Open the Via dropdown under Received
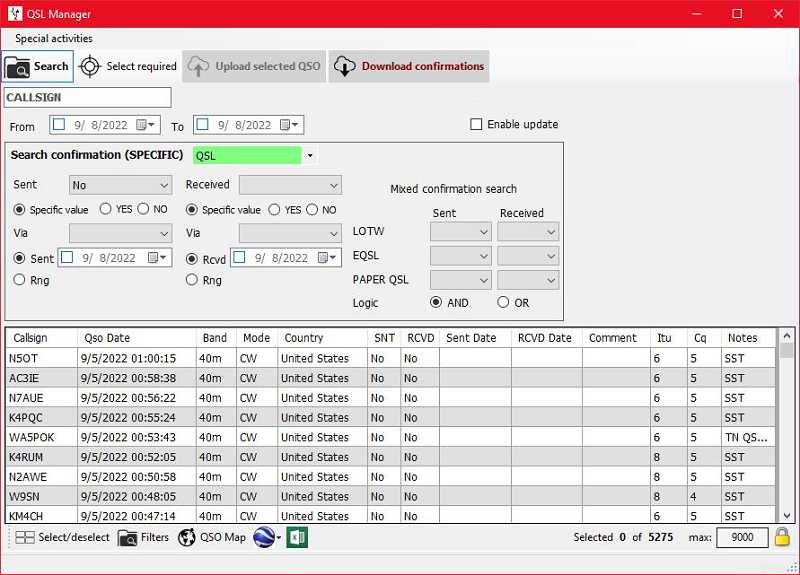Screen dimensions: 800x575 [x=290, y=234]
